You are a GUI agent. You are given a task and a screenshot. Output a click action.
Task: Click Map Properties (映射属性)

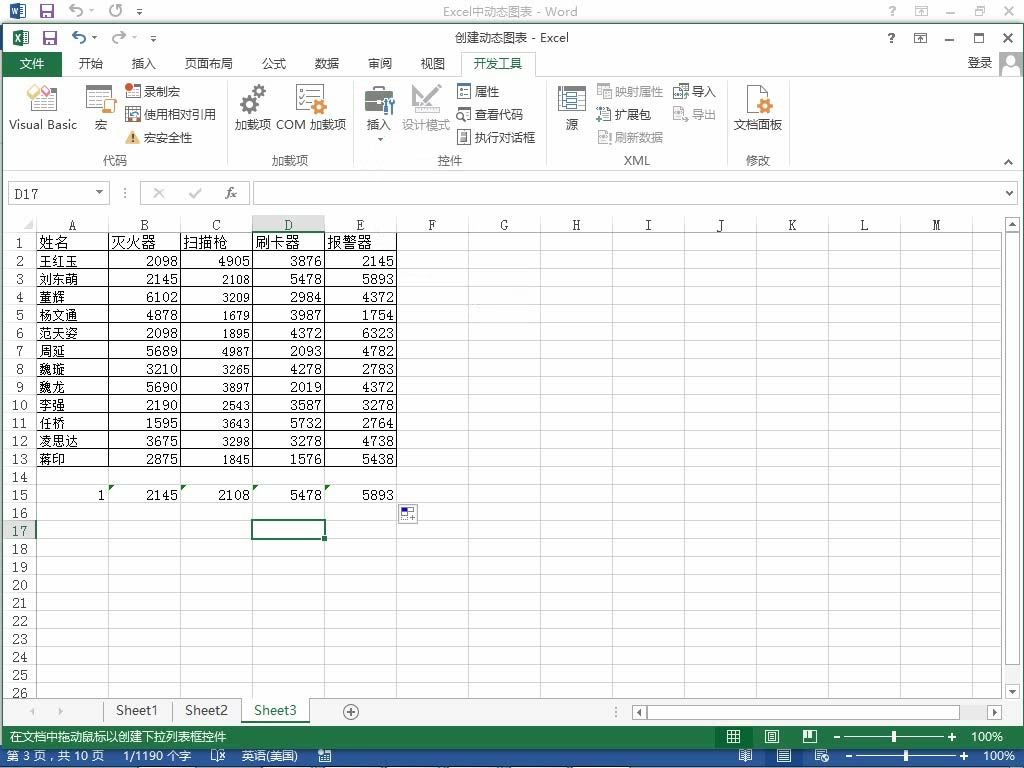(x=630, y=91)
